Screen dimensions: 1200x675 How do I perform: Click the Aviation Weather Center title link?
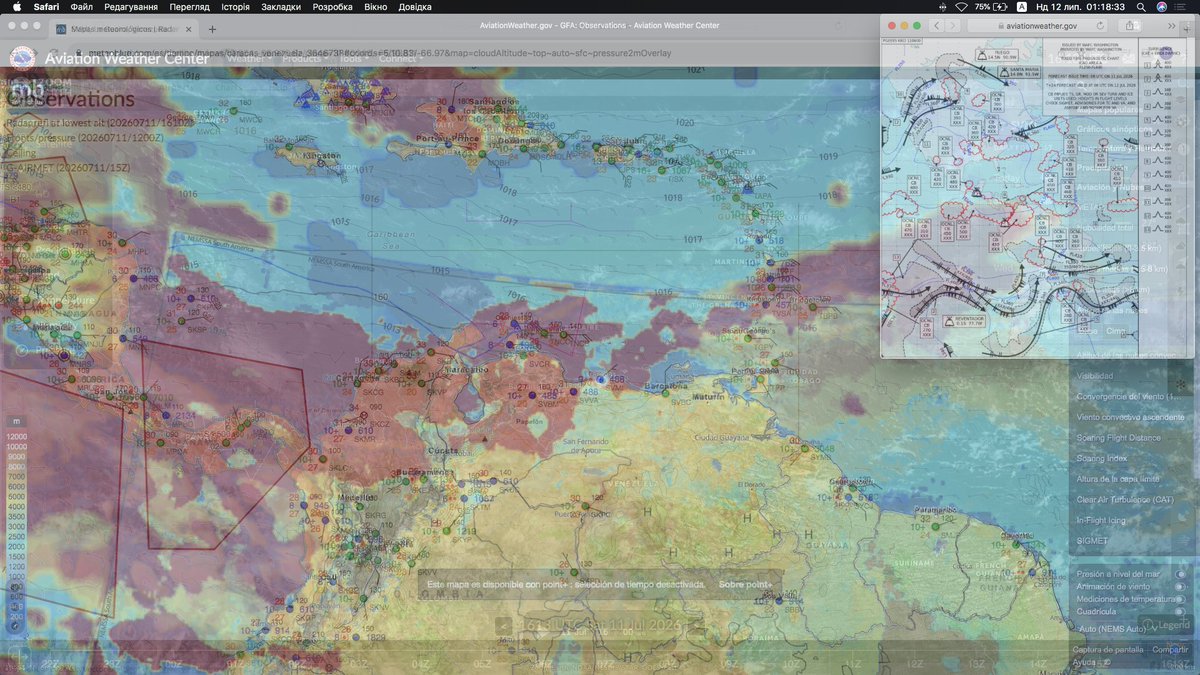tap(127, 58)
